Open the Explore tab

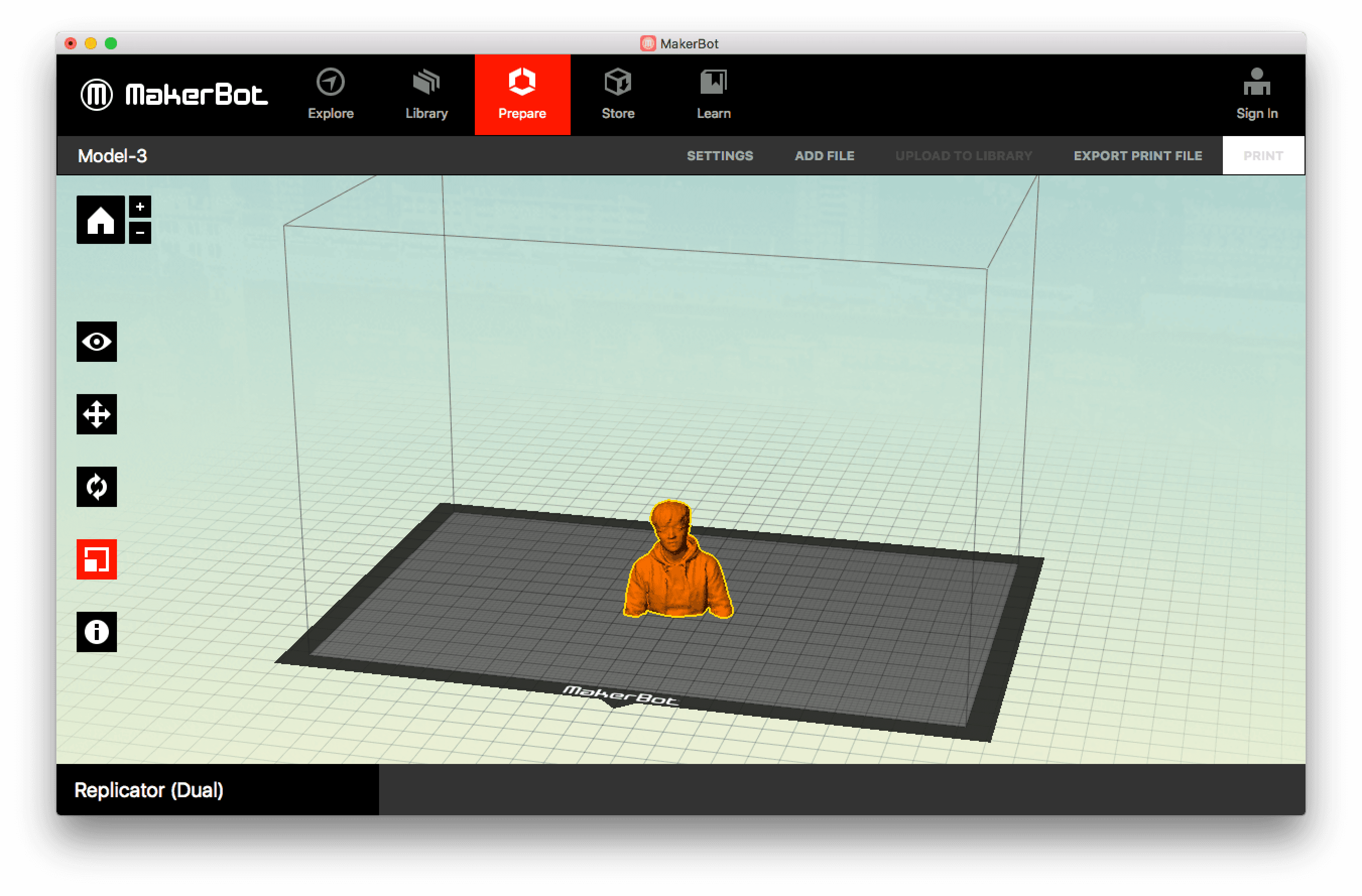click(x=331, y=95)
